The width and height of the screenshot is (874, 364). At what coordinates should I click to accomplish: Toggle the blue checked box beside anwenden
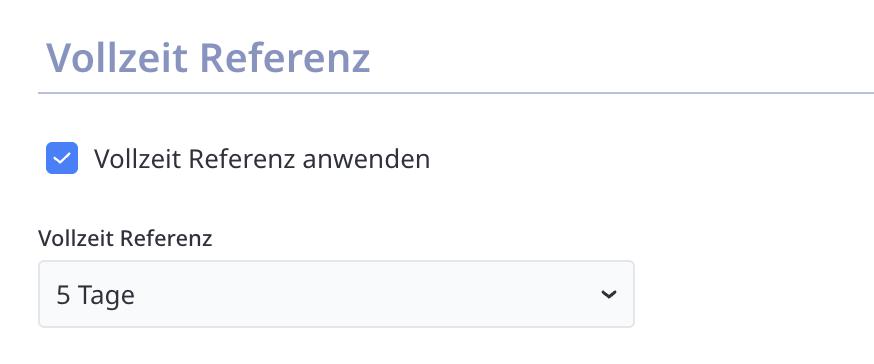62,158
